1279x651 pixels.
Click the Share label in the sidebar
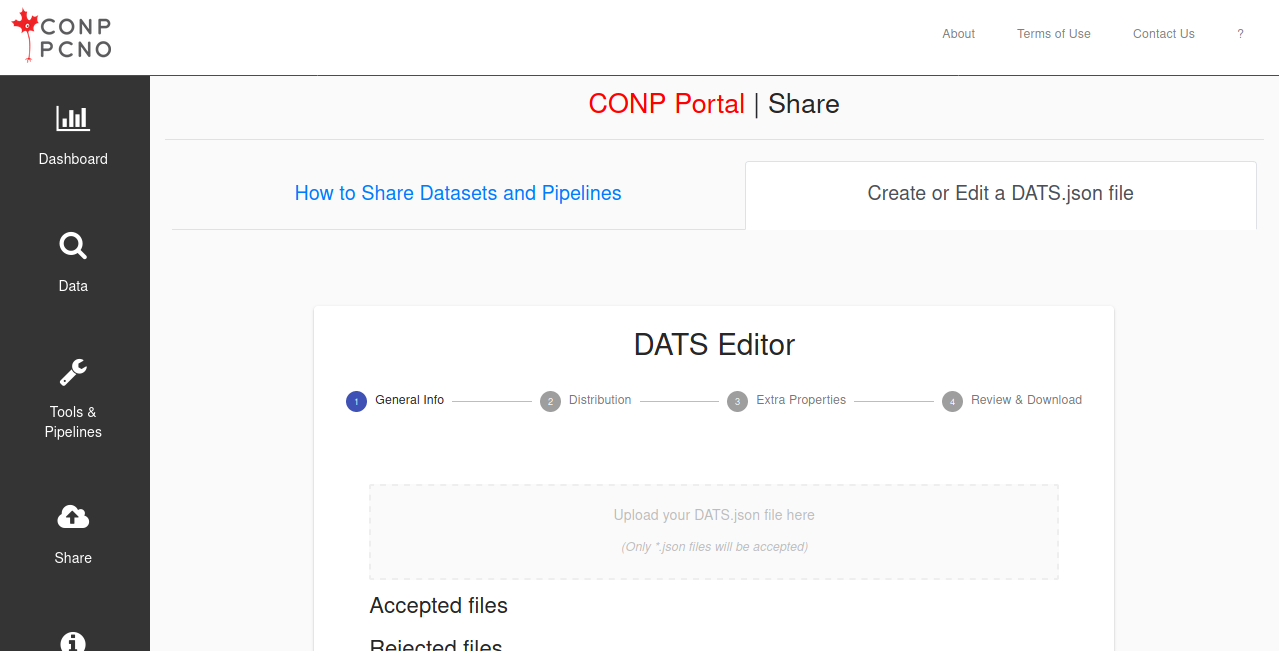tap(73, 558)
